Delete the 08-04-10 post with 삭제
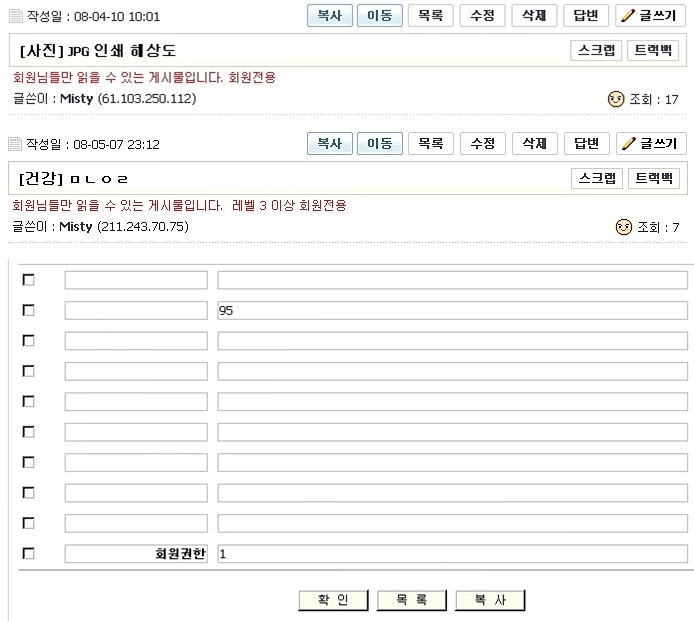The width and height of the screenshot is (694, 621). coord(534,16)
